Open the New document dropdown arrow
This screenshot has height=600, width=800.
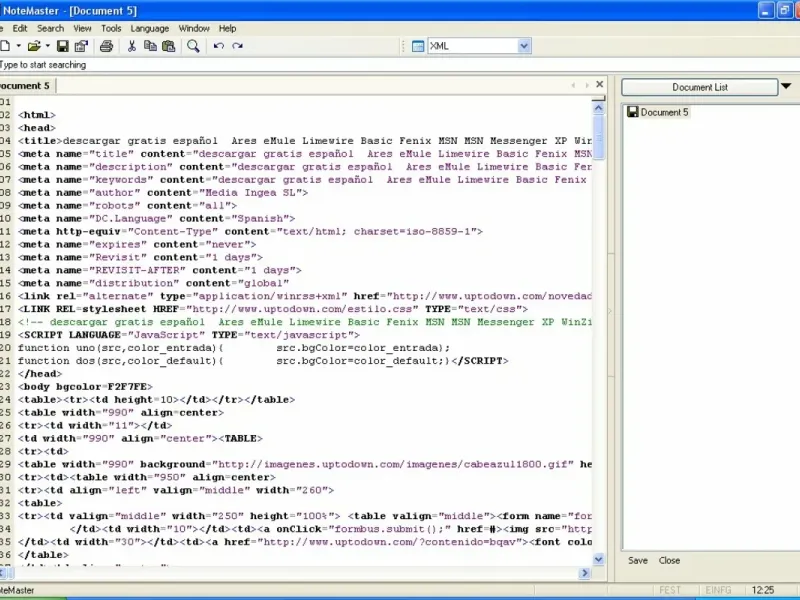[18, 46]
